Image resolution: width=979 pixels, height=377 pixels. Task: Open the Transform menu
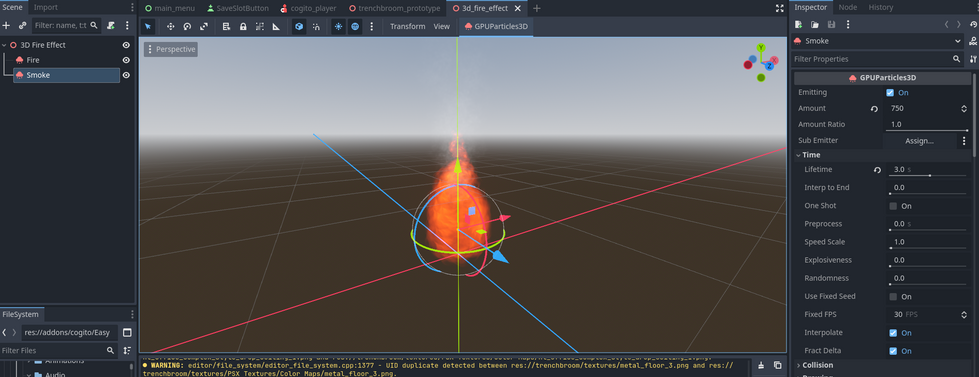(408, 26)
